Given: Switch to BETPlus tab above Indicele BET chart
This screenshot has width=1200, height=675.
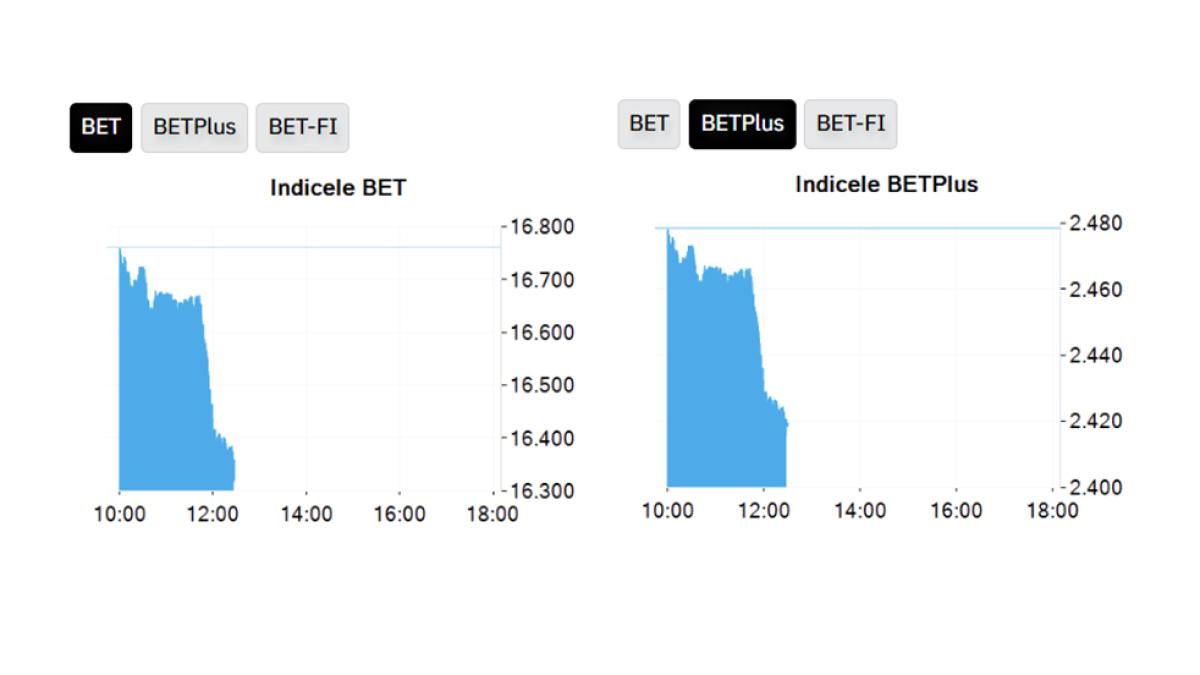Looking at the screenshot, I should 194,128.
